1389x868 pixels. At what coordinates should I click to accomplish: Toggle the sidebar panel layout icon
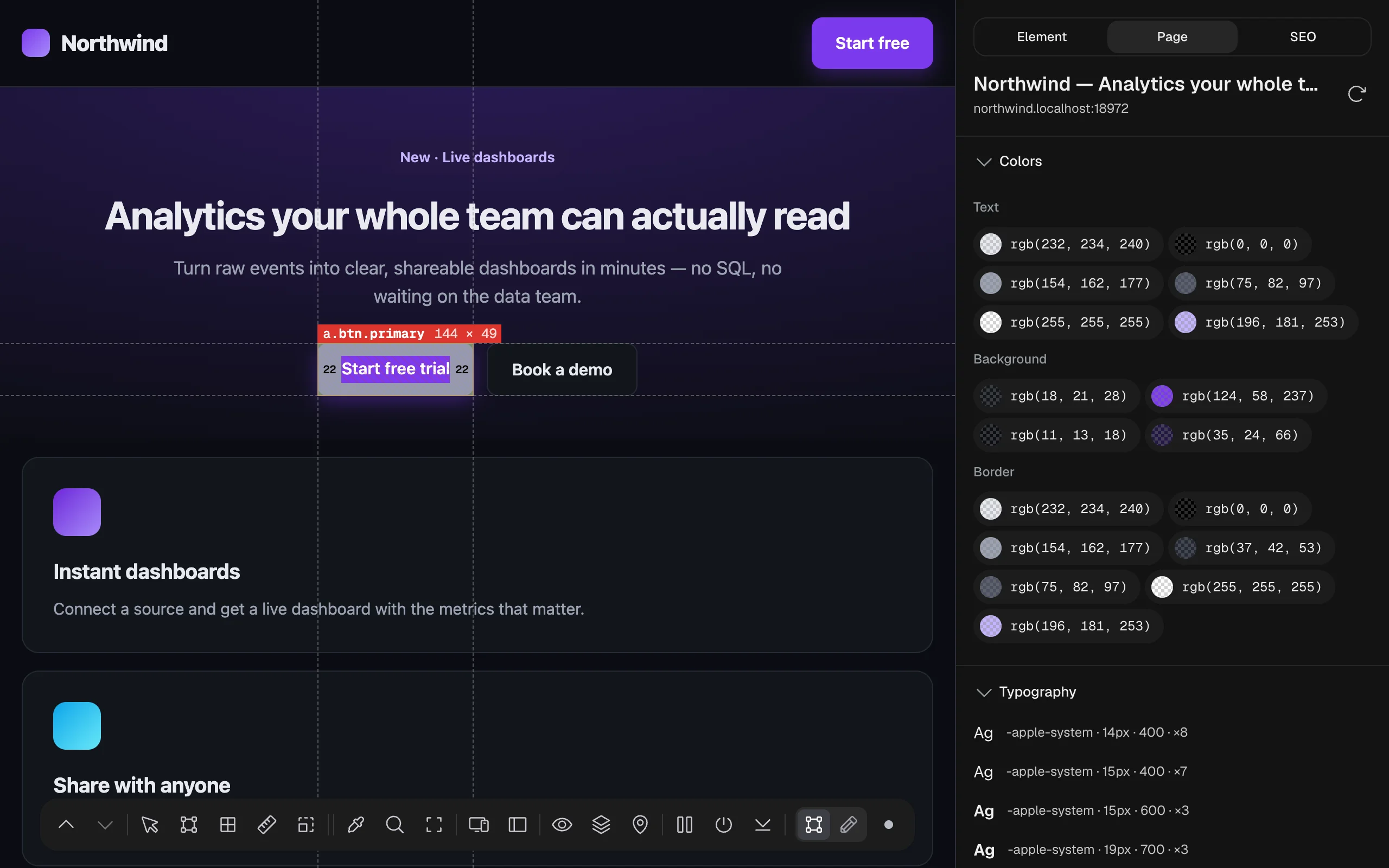(x=518, y=825)
